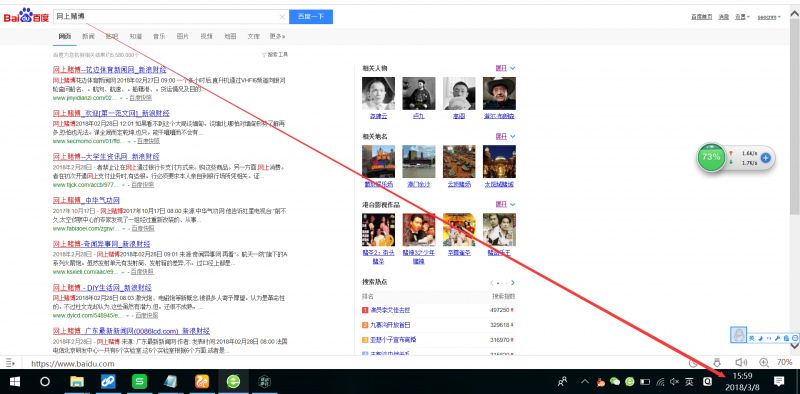Expand the 相关地名 section chevron
Image resolution: width=800 pixels, height=394 pixels.
point(512,136)
